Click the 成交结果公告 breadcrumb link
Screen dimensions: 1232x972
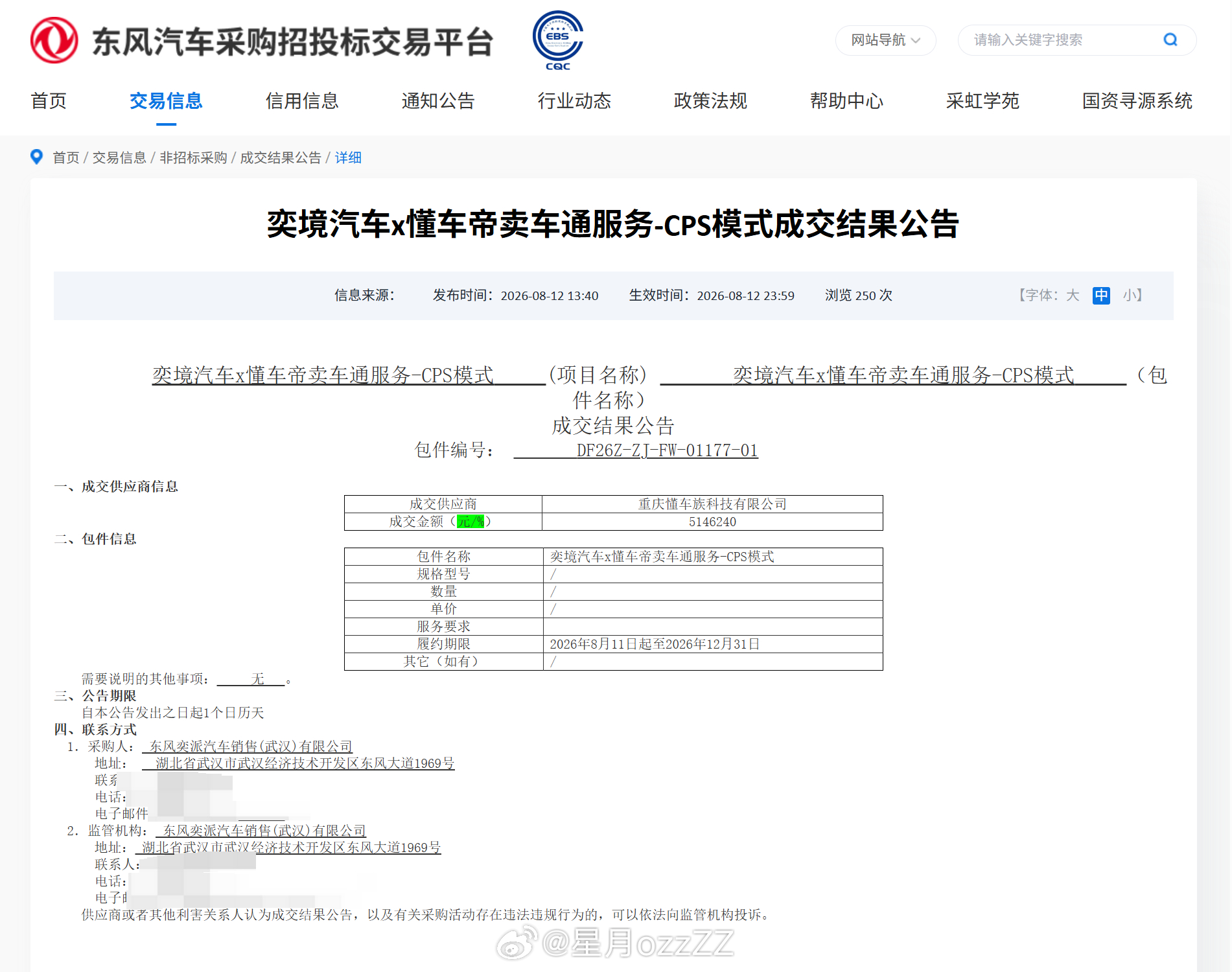click(x=281, y=157)
